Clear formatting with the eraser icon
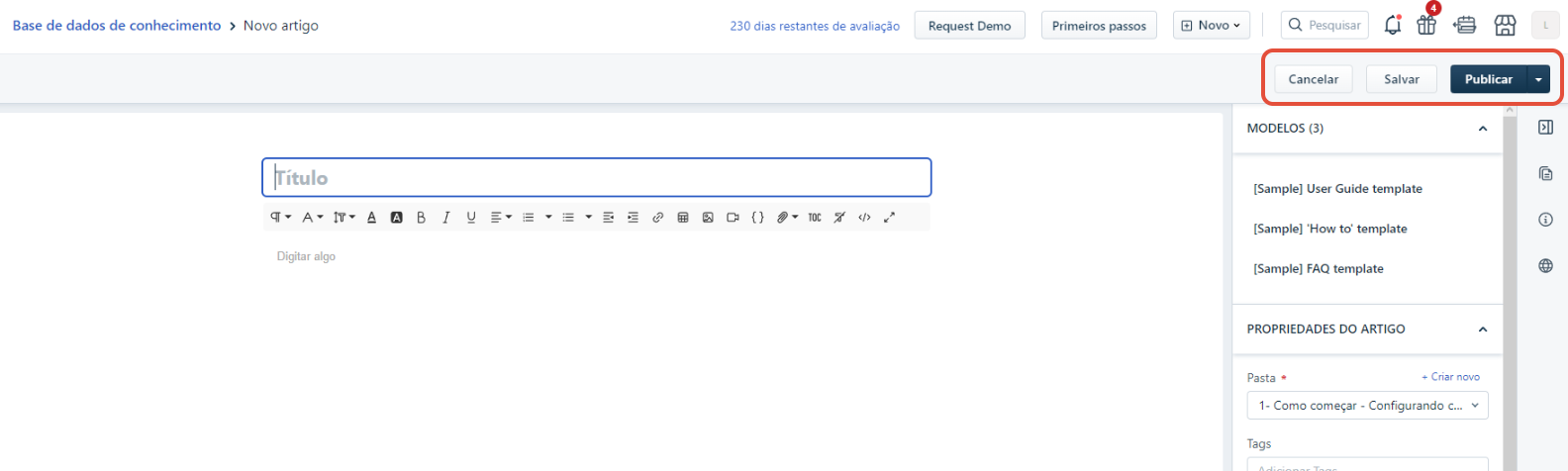1568x471 pixels. (x=838, y=218)
